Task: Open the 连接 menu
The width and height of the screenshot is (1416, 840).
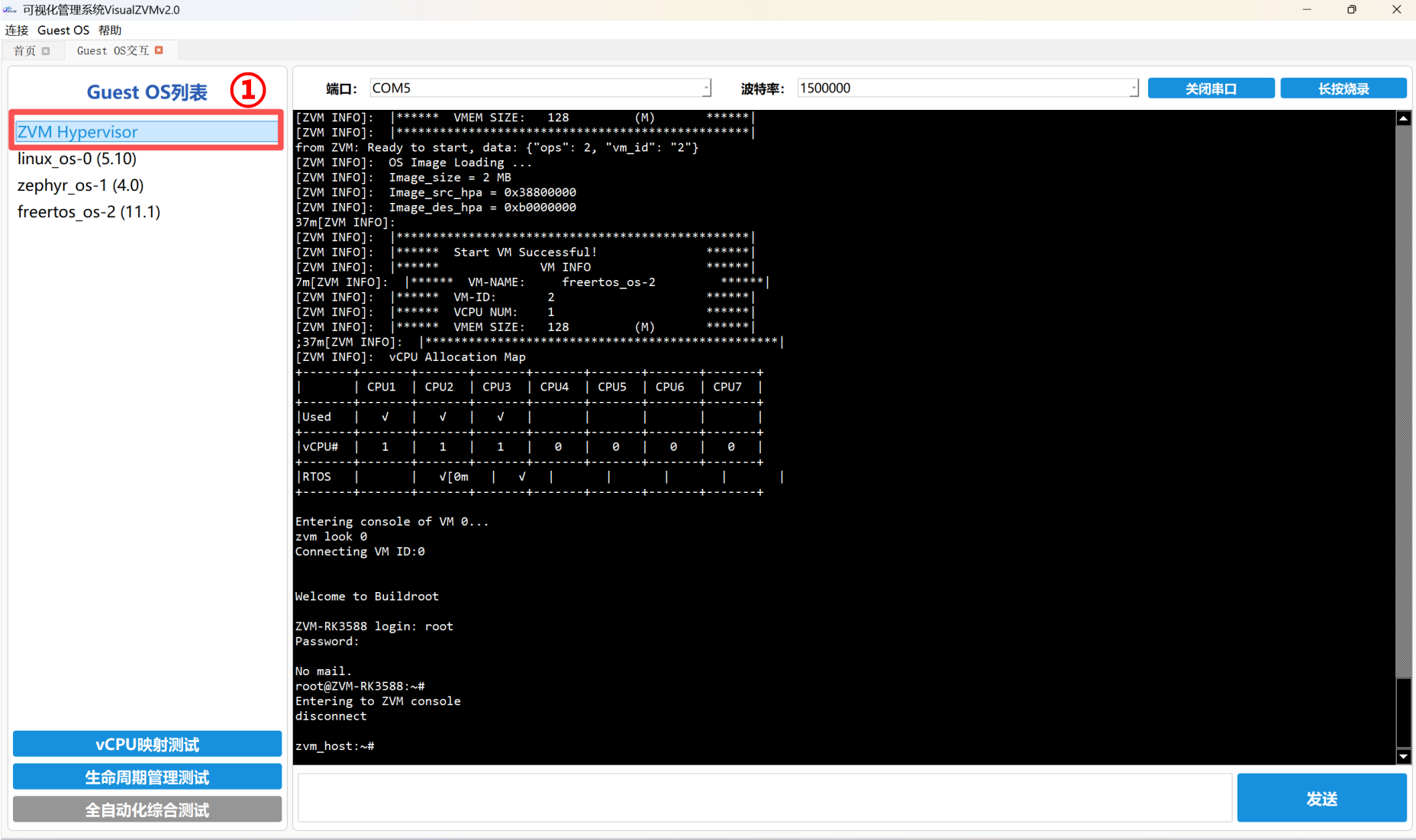Action: pos(17,31)
